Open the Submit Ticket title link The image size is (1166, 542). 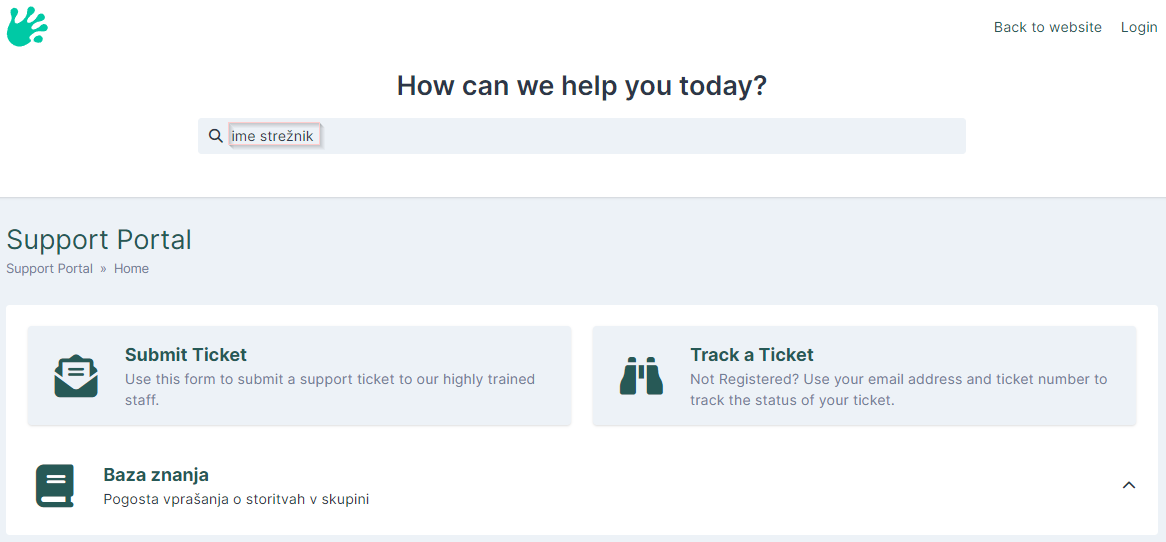(186, 355)
